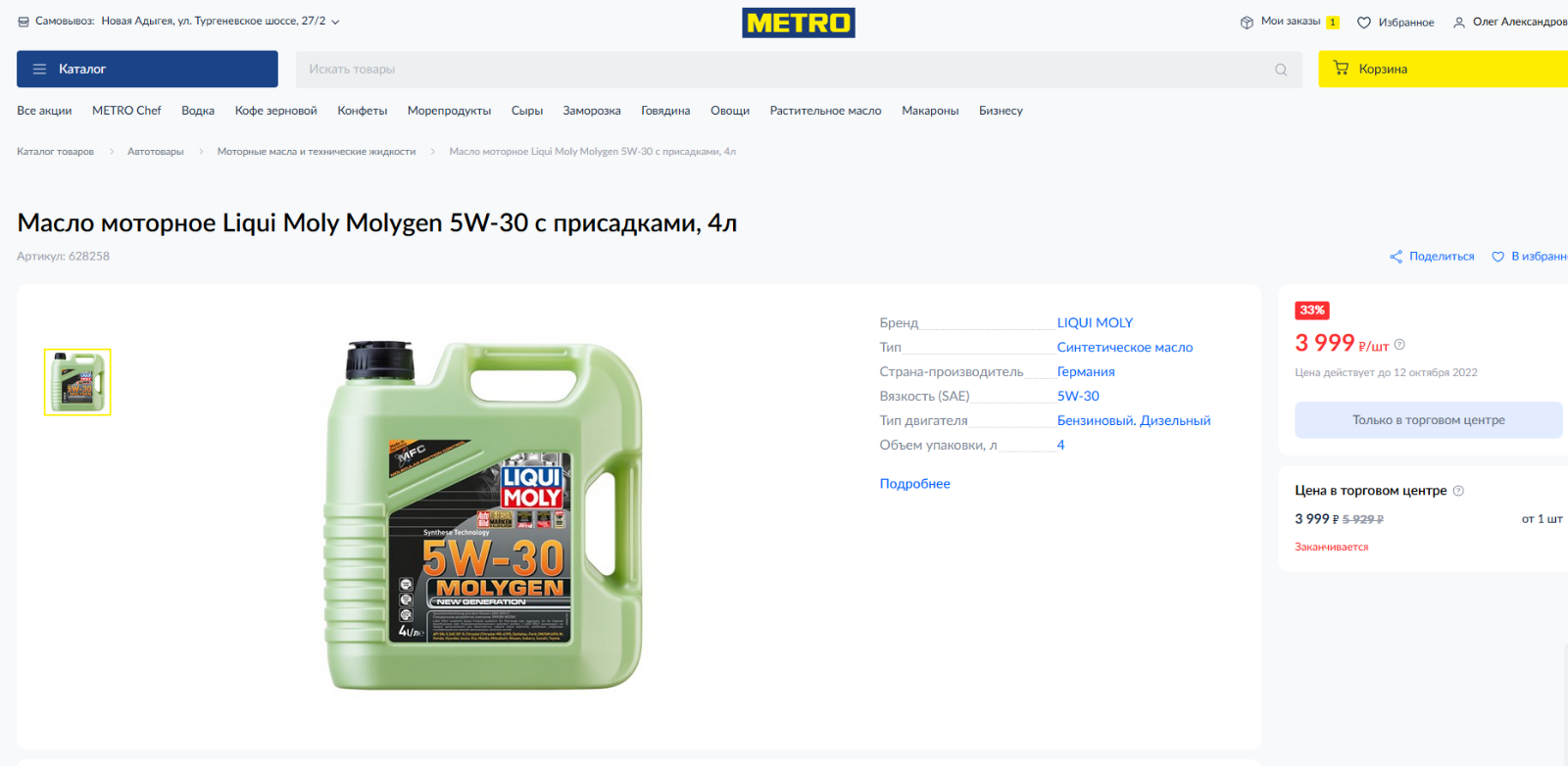Image resolution: width=1568 pixels, height=766 pixels.
Task: Add product to favorites via В избранное heart
Action: [x=1497, y=257]
